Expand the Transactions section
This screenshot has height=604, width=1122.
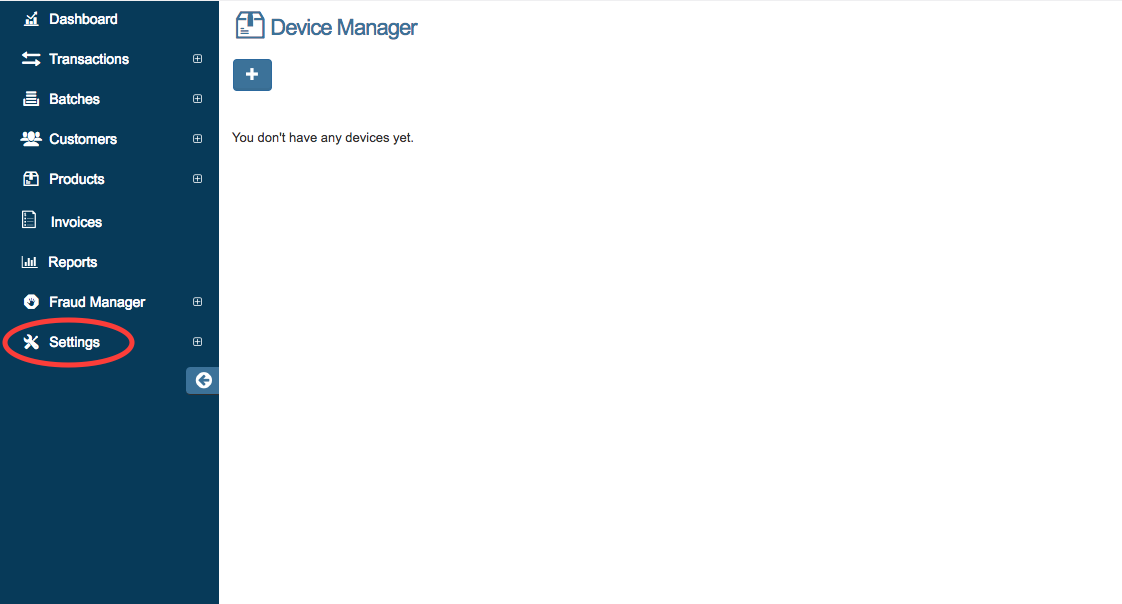[x=197, y=58]
